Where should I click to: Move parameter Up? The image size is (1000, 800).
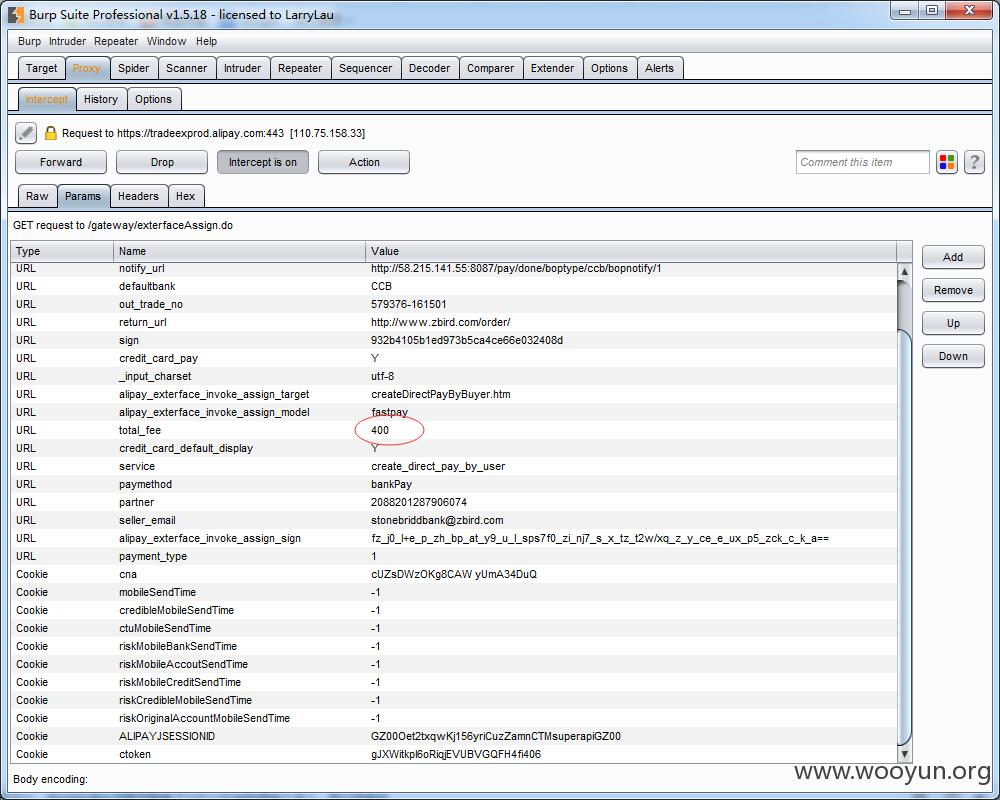[x=953, y=323]
